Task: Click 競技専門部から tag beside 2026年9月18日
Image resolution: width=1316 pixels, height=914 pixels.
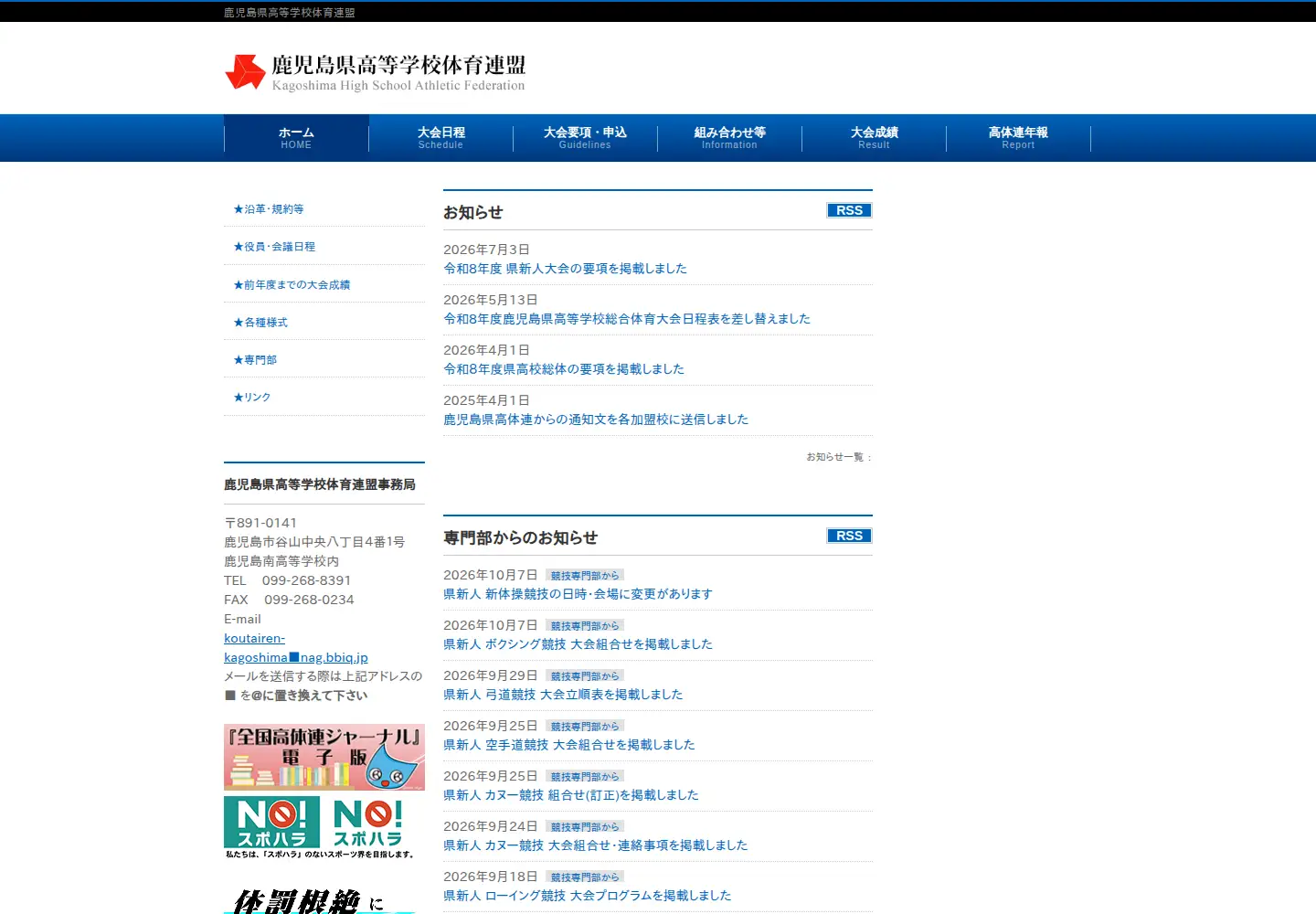Action: (x=585, y=877)
